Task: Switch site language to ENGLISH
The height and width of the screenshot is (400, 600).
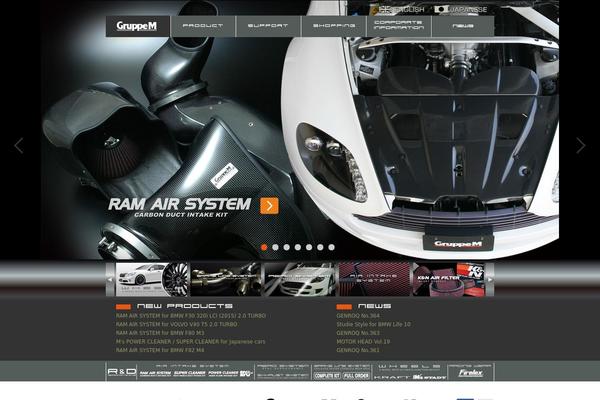Action: tap(402, 9)
